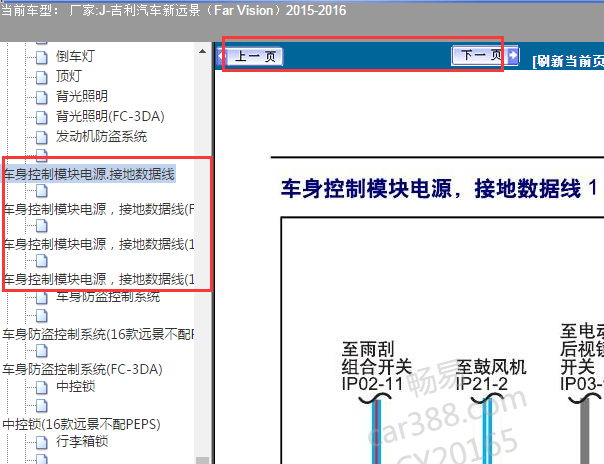Click the document icon beside 背光照明
This screenshot has width=604, height=464.
point(42,97)
